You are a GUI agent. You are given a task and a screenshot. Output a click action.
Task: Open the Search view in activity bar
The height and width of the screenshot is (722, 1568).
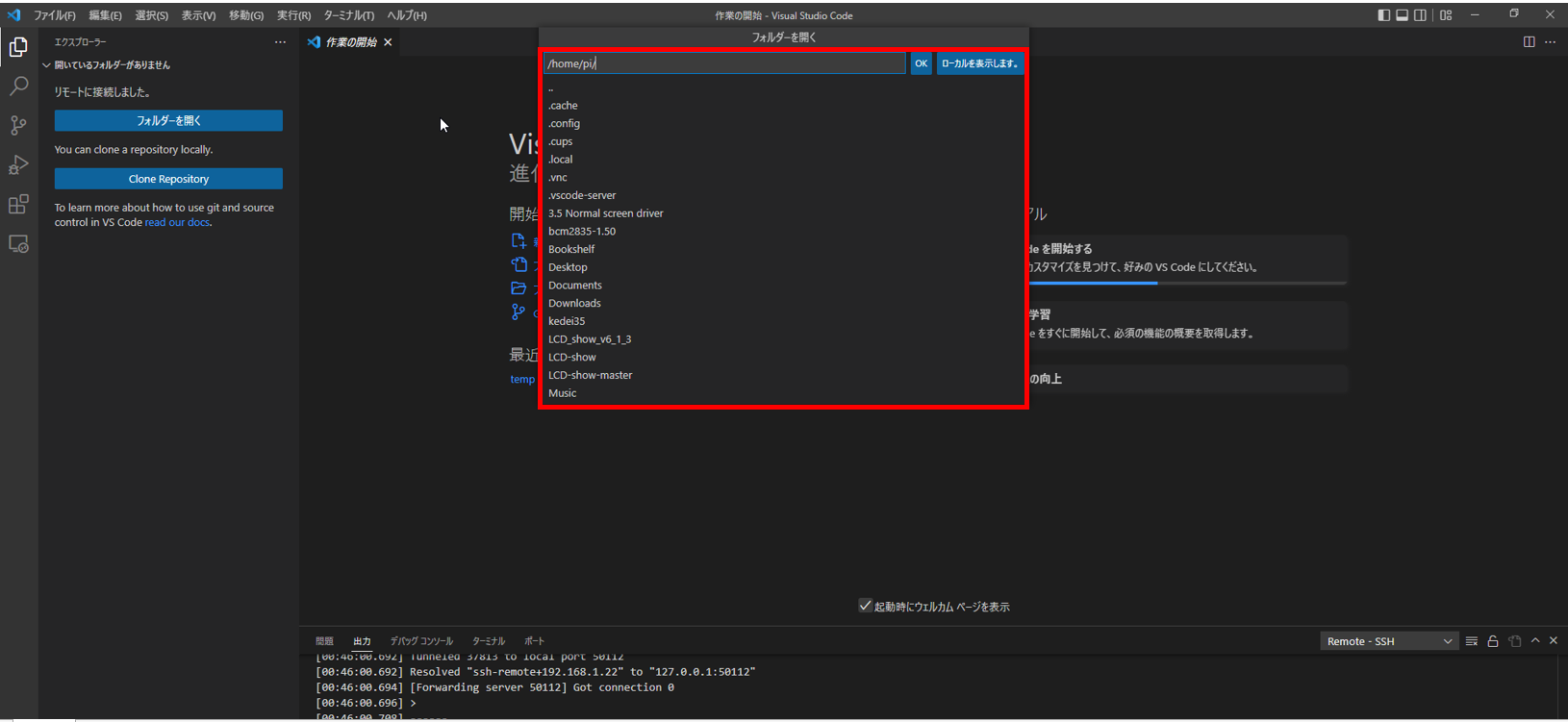click(x=18, y=87)
